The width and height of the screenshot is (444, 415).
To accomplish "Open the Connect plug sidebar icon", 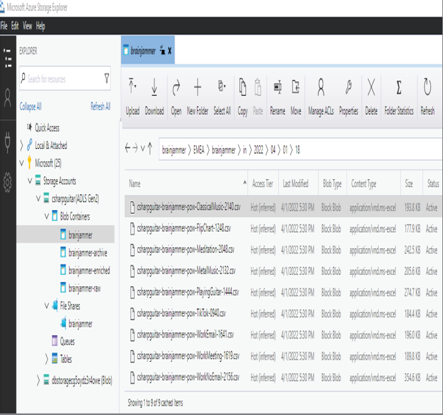I will [x=8, y=142].
